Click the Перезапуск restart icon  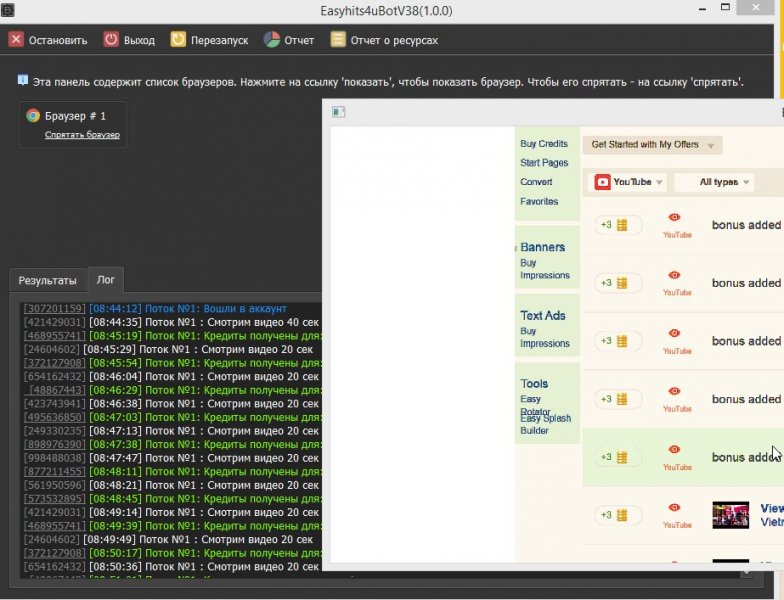[x=178, y=40]
